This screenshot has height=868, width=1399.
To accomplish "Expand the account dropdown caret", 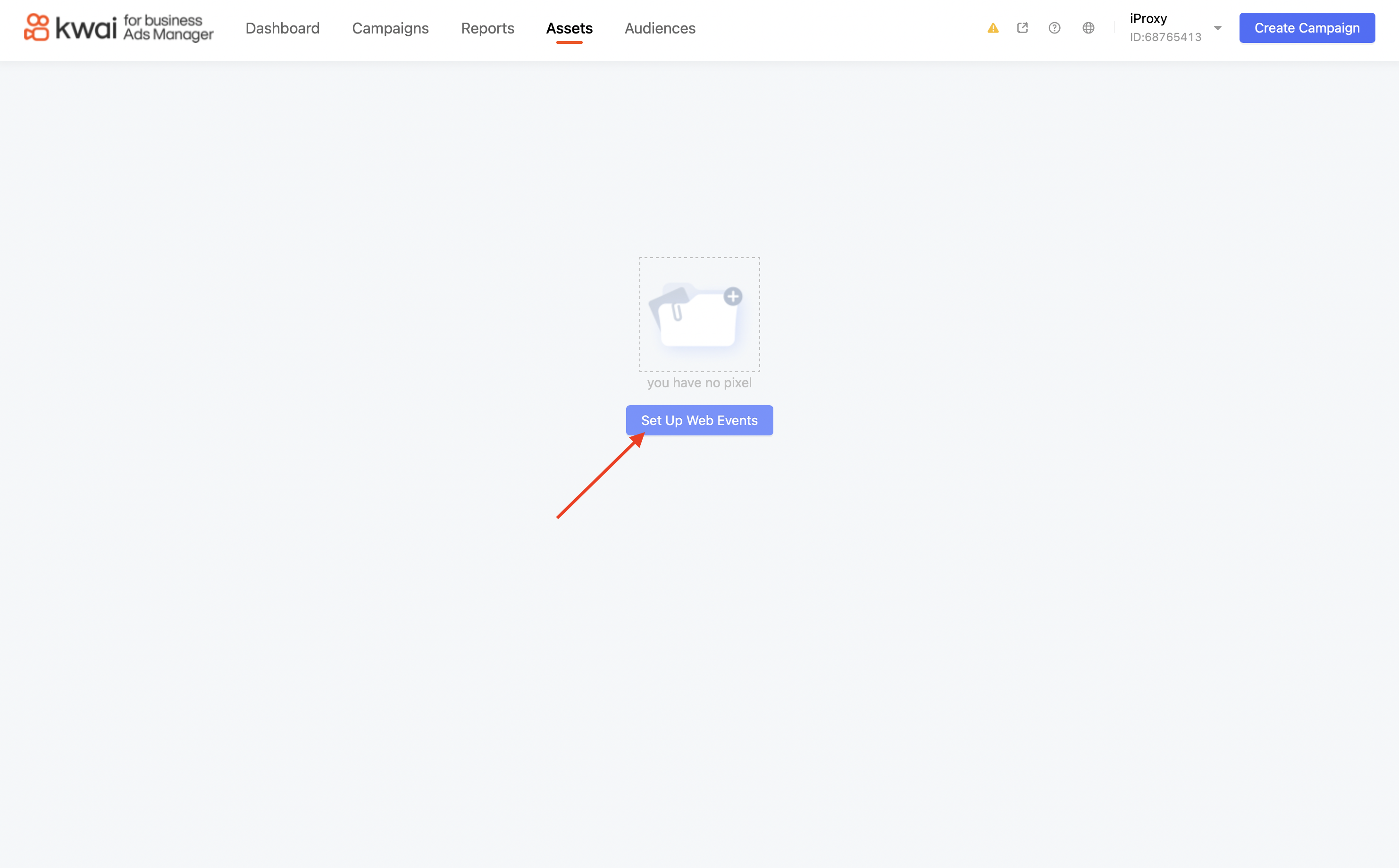I will pos(1217,27).
